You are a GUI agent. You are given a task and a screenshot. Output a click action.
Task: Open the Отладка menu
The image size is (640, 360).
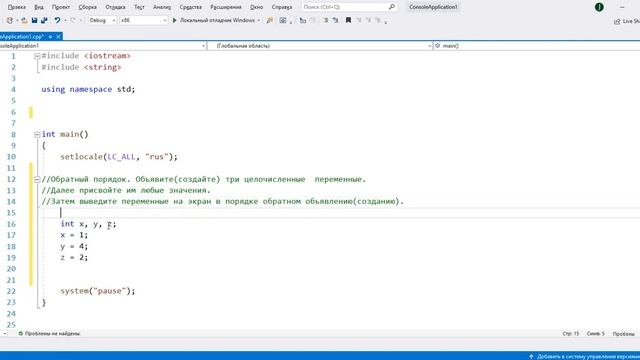click(116, 7)
